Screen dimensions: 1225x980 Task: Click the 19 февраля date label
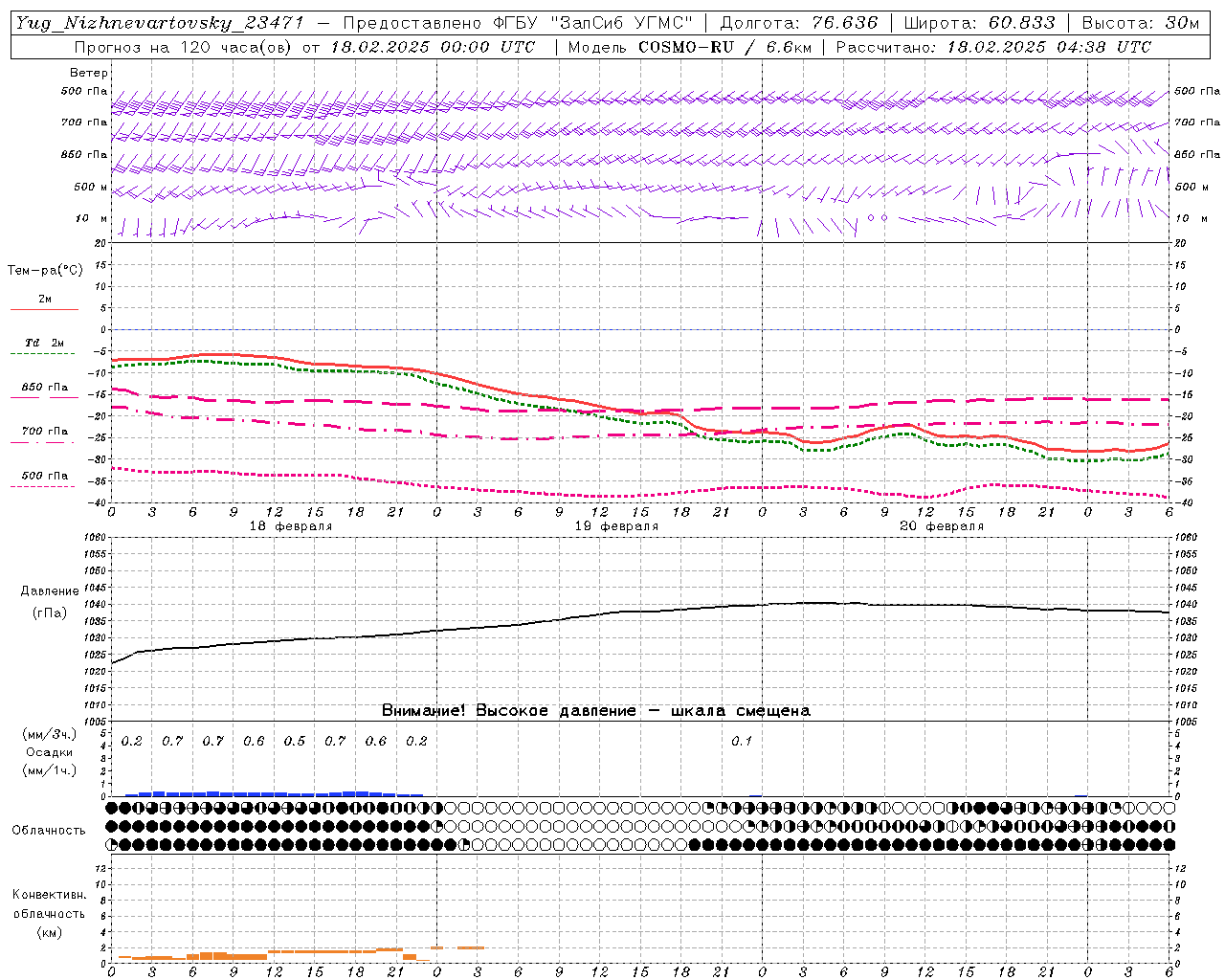coord(616,526)
